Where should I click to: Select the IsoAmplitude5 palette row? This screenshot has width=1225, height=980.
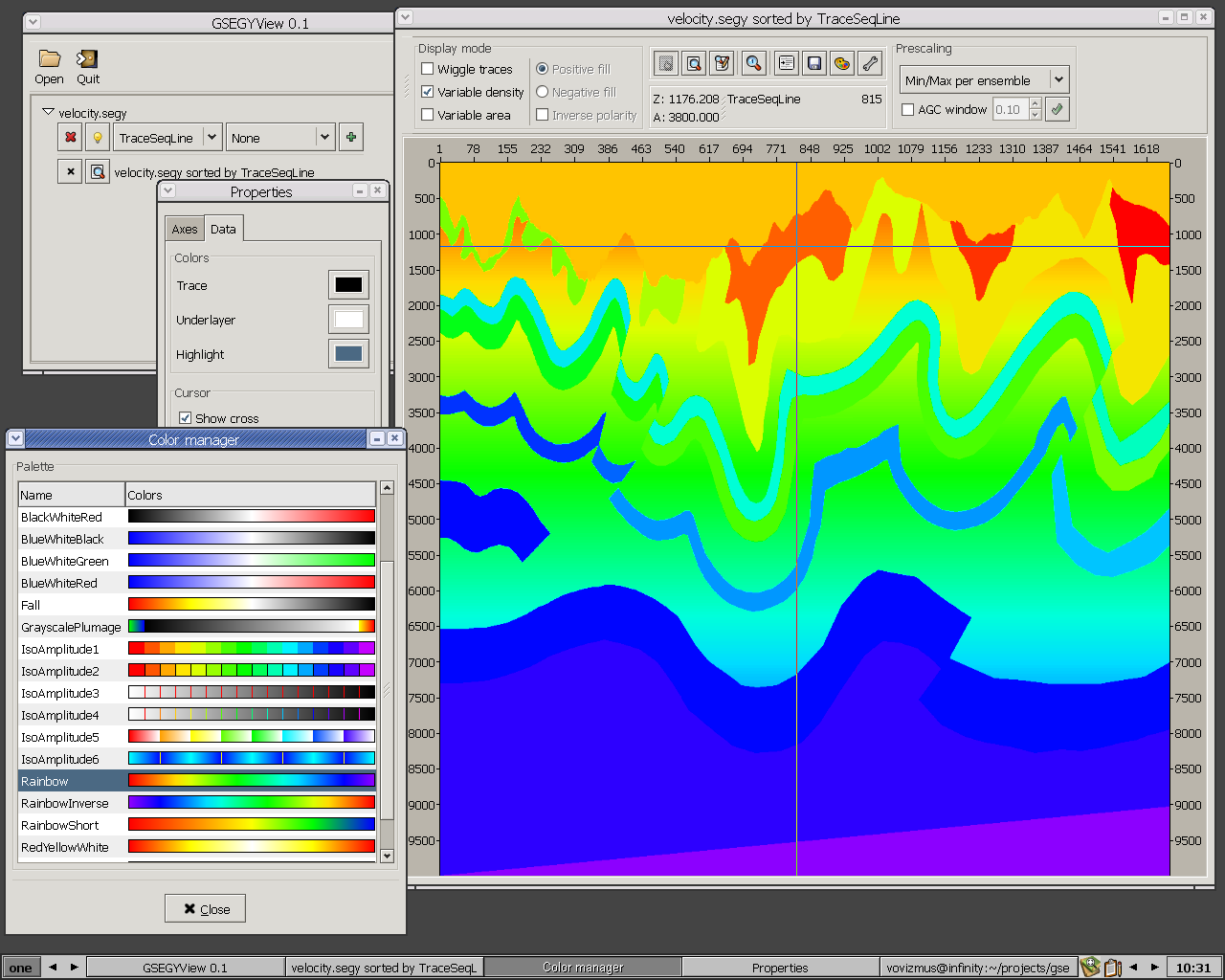click(x=197, y=737)
